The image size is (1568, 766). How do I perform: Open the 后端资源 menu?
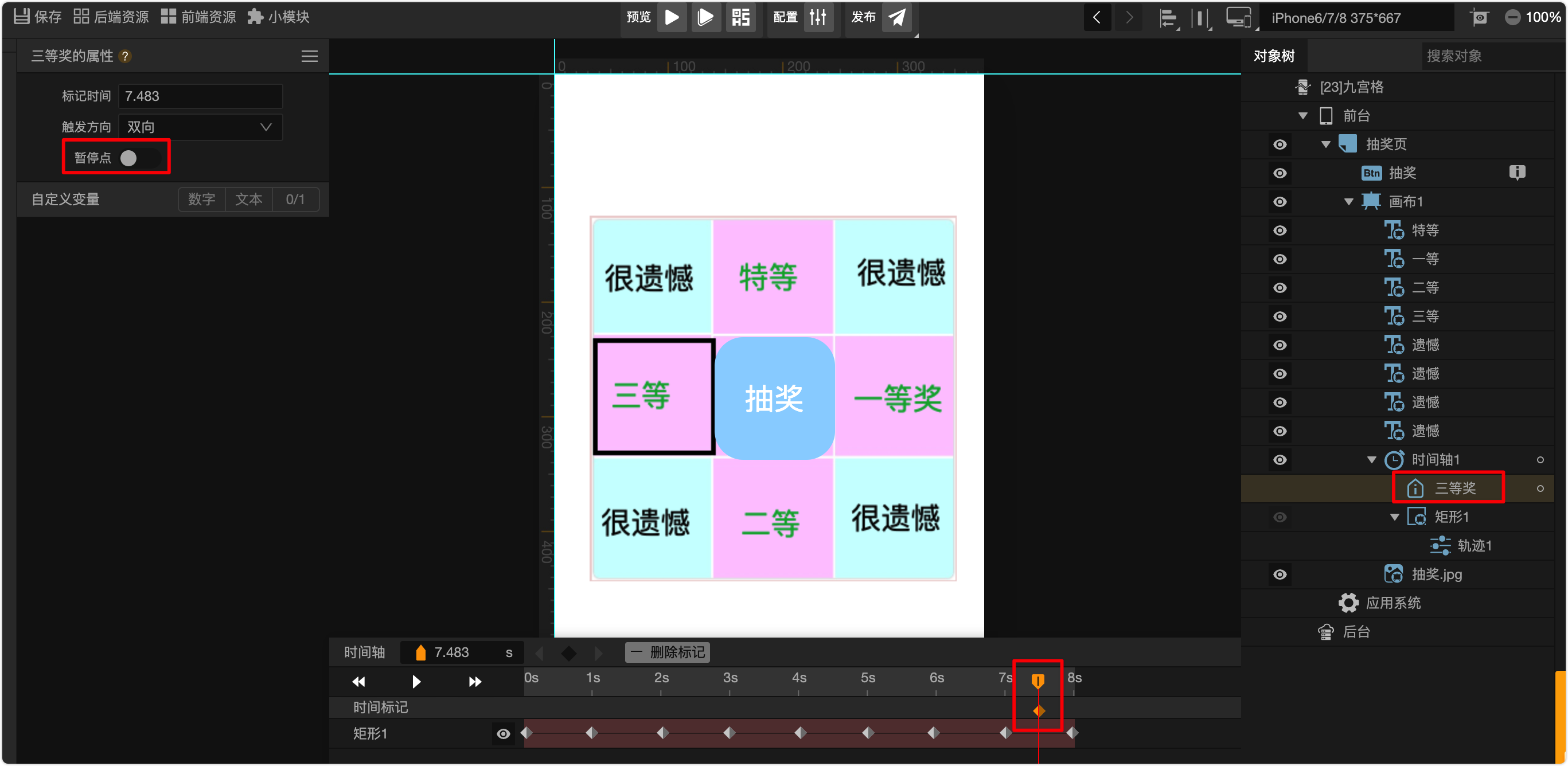click(x=111, y=17)
